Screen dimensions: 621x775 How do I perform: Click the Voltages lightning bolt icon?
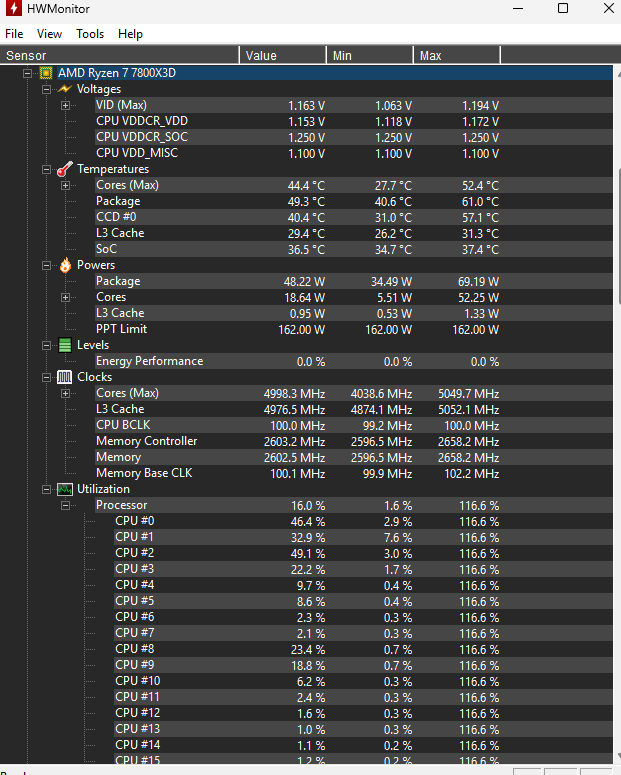pos(65,89)
